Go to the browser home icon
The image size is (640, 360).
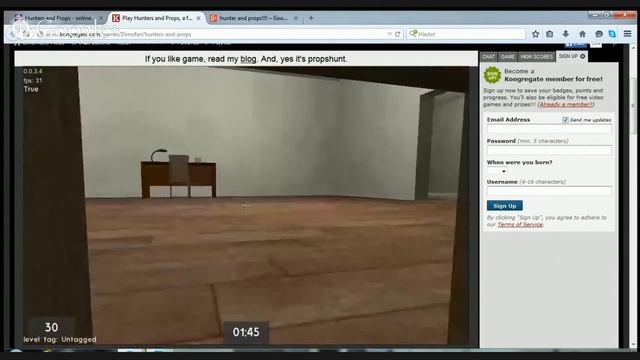pos(582,34)
